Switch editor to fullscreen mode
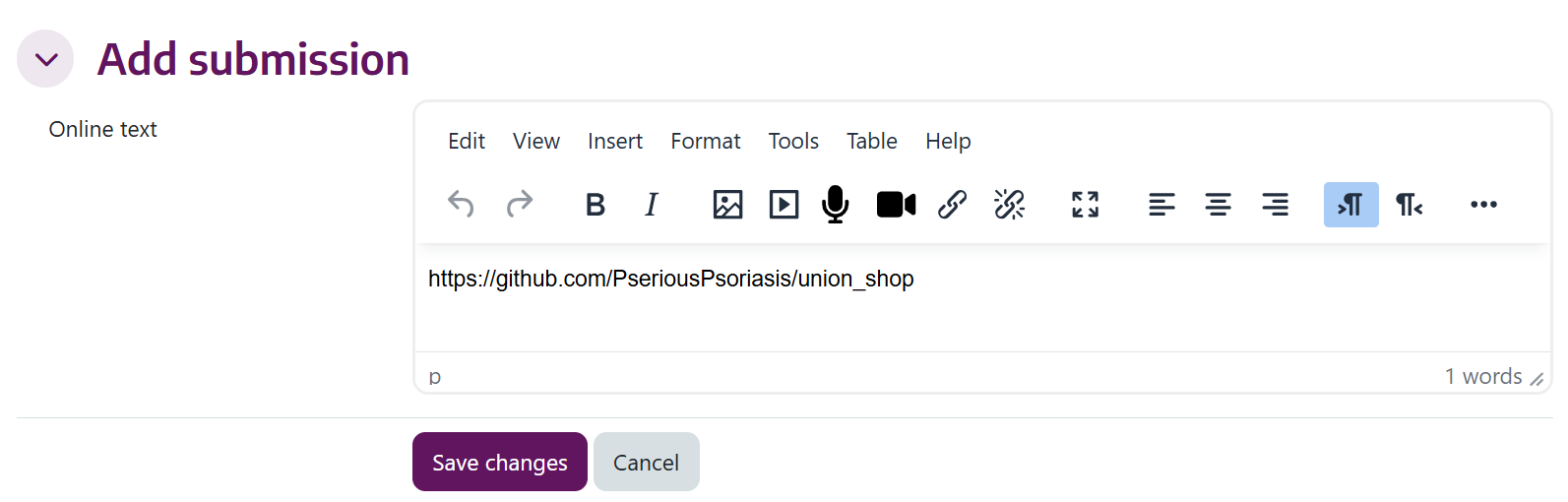This screenshot has width=1568, height=502. [1085, 205]
